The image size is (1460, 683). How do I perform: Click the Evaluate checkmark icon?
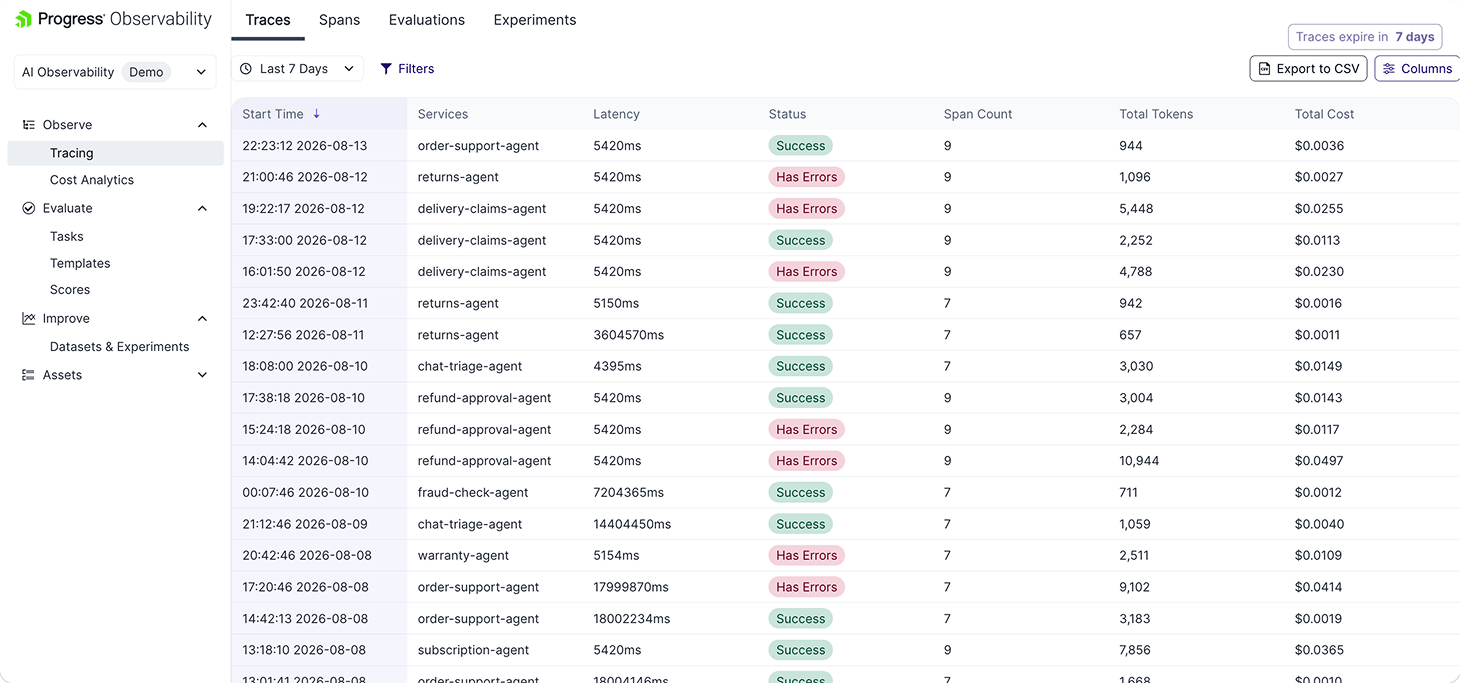(x=29, y=209)
